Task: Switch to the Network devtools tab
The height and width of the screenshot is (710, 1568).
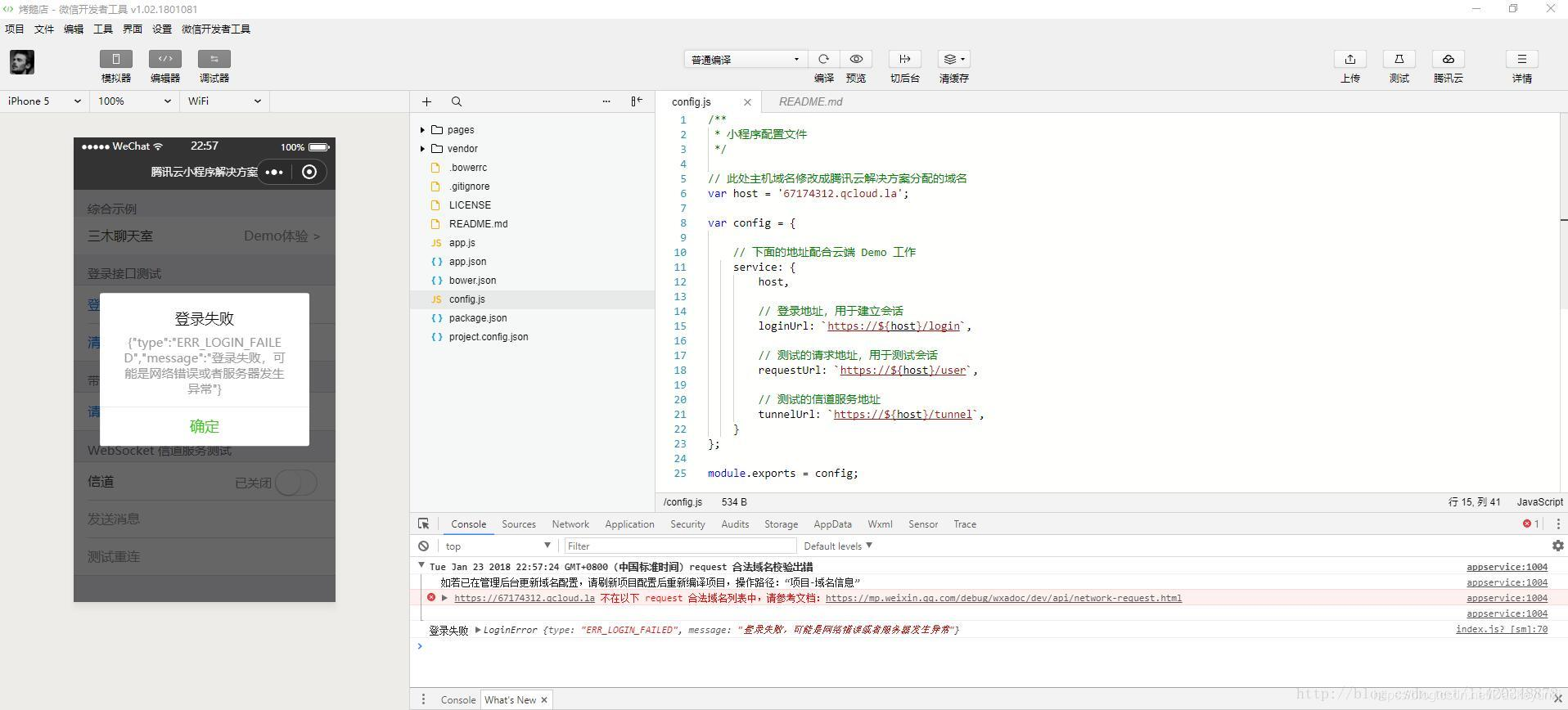Action: point(570,524)
